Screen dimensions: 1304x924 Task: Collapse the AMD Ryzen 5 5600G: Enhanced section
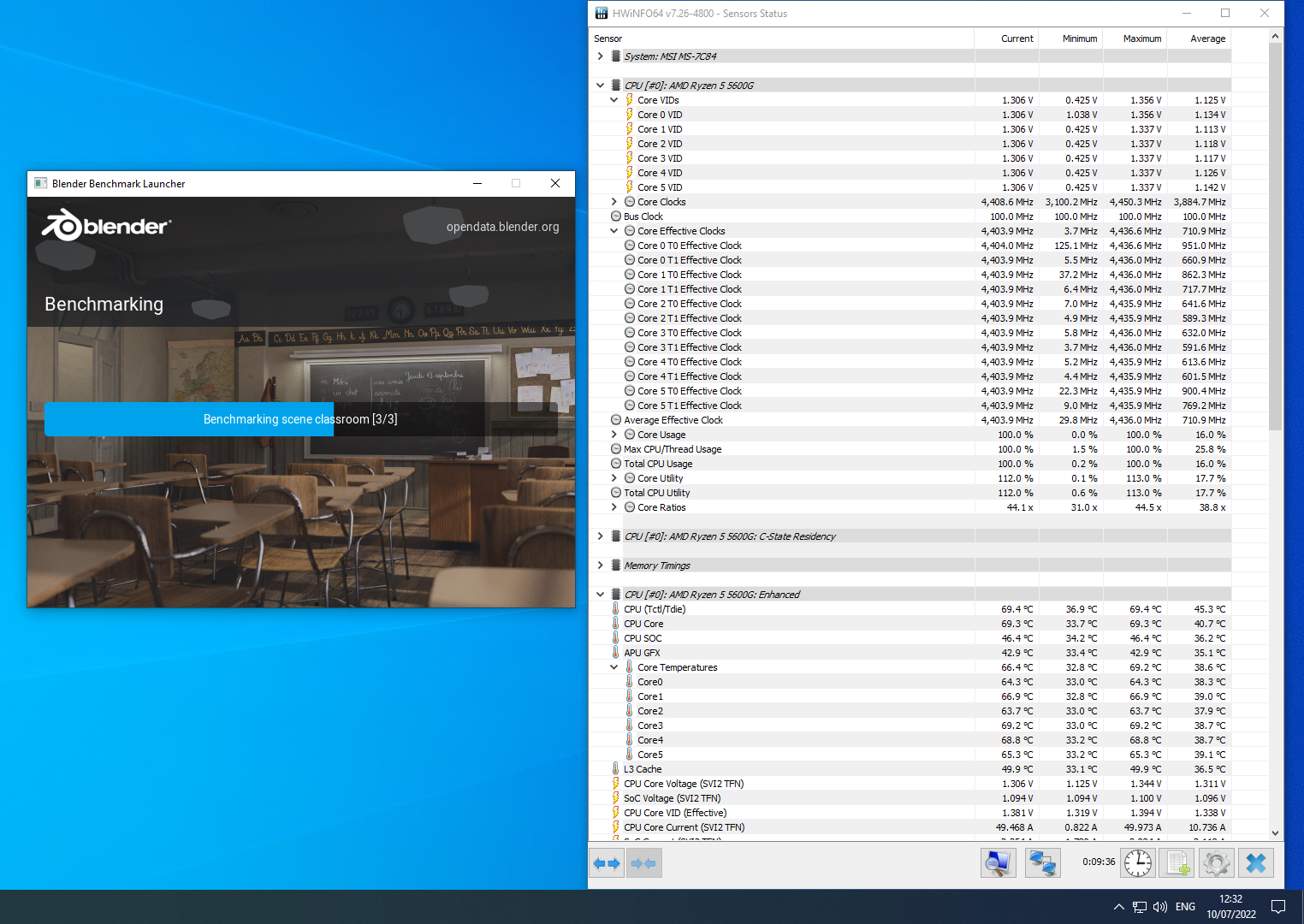point(600,595)
